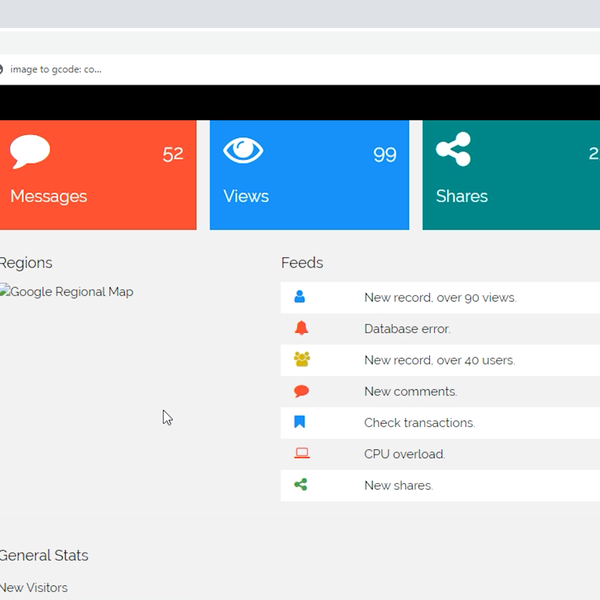This screenshot has width=600, height=600.
Task: Click the blue user icon in Feeds
Action: (x=300, y=297)
